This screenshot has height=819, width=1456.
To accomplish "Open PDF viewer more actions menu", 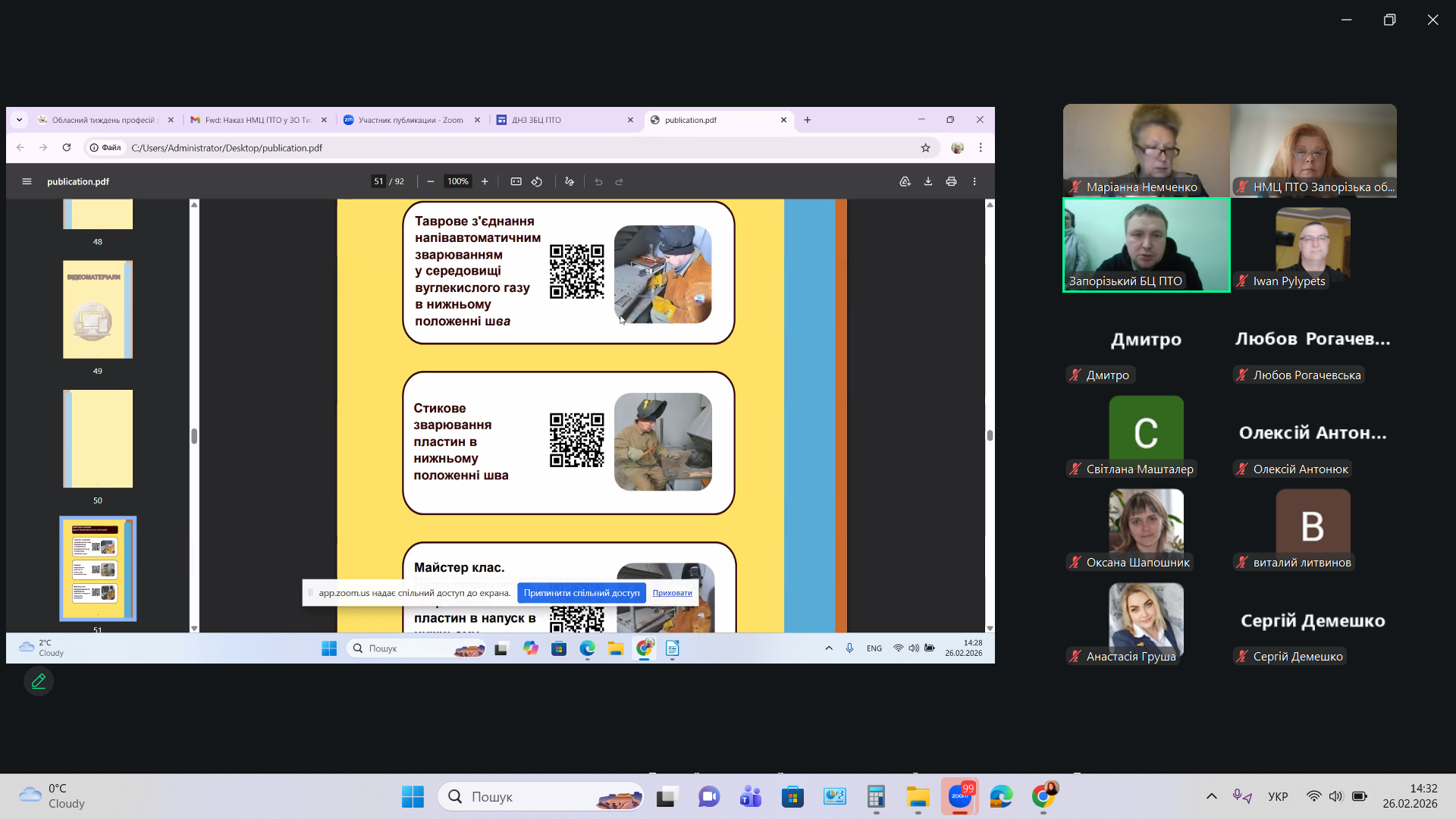I will point(974,181).
